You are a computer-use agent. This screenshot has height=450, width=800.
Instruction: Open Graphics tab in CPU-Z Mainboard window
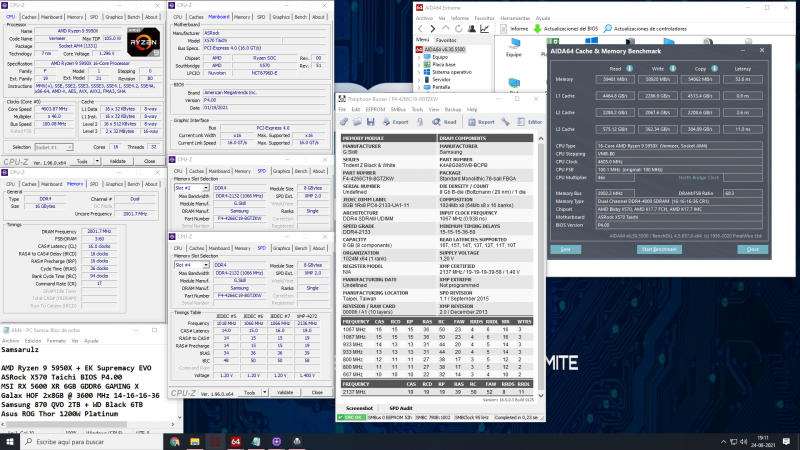281,17
